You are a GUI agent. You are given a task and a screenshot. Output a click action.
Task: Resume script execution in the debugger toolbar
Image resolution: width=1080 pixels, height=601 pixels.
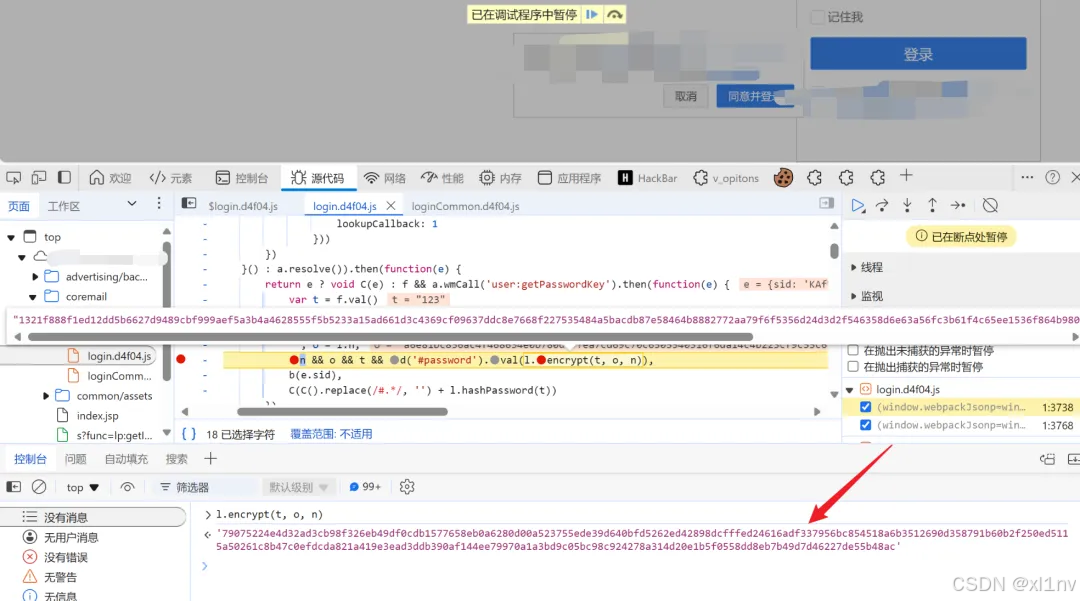point(858,205)
